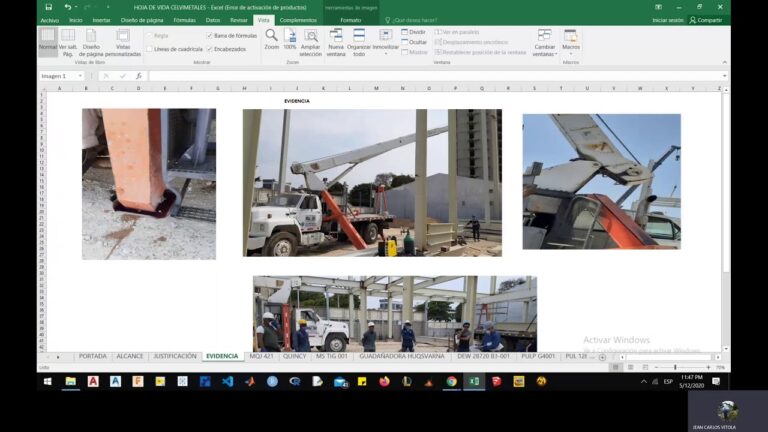The image size is (768, 432).
Task: Click the zoom slider in status bar
Action: click(675, 367)
